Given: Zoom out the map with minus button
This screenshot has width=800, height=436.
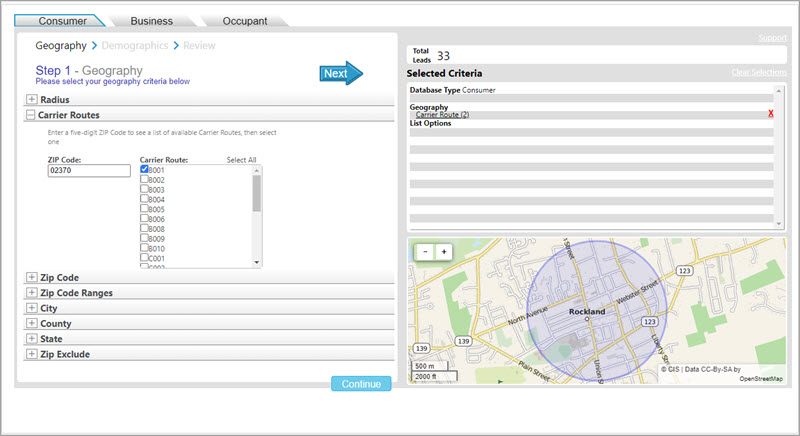Looking at the screenshot, I should point(425,251).
